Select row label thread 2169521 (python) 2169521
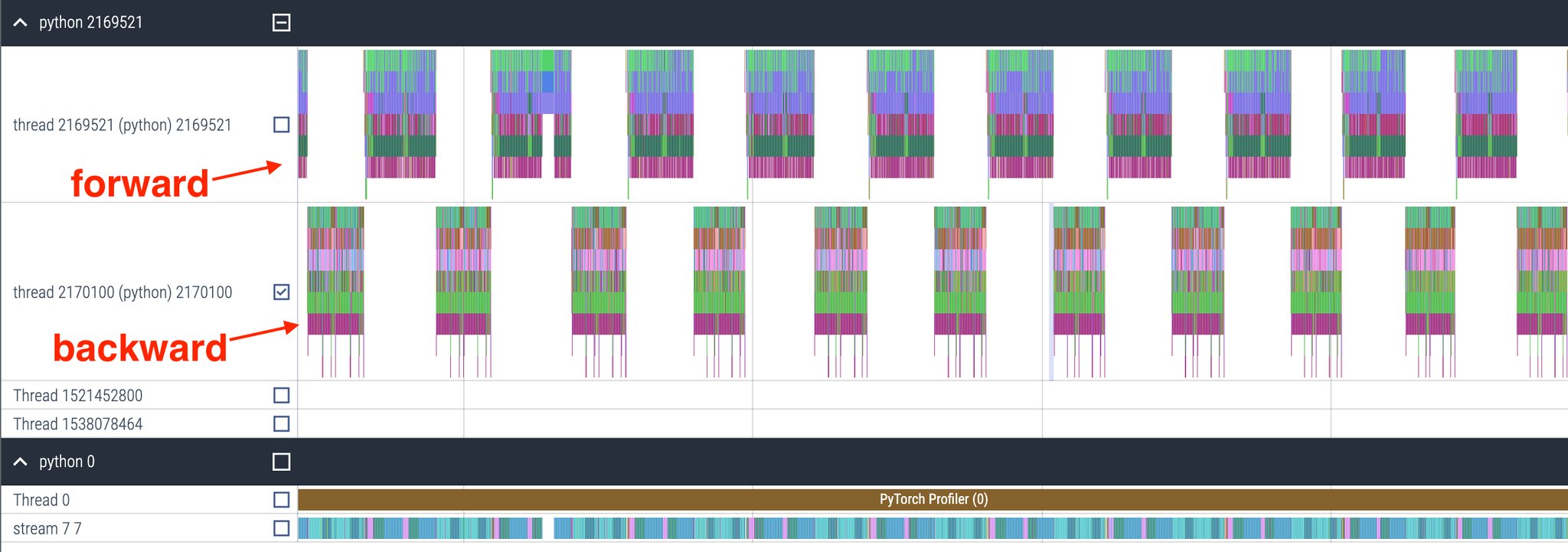 point(122,125)
